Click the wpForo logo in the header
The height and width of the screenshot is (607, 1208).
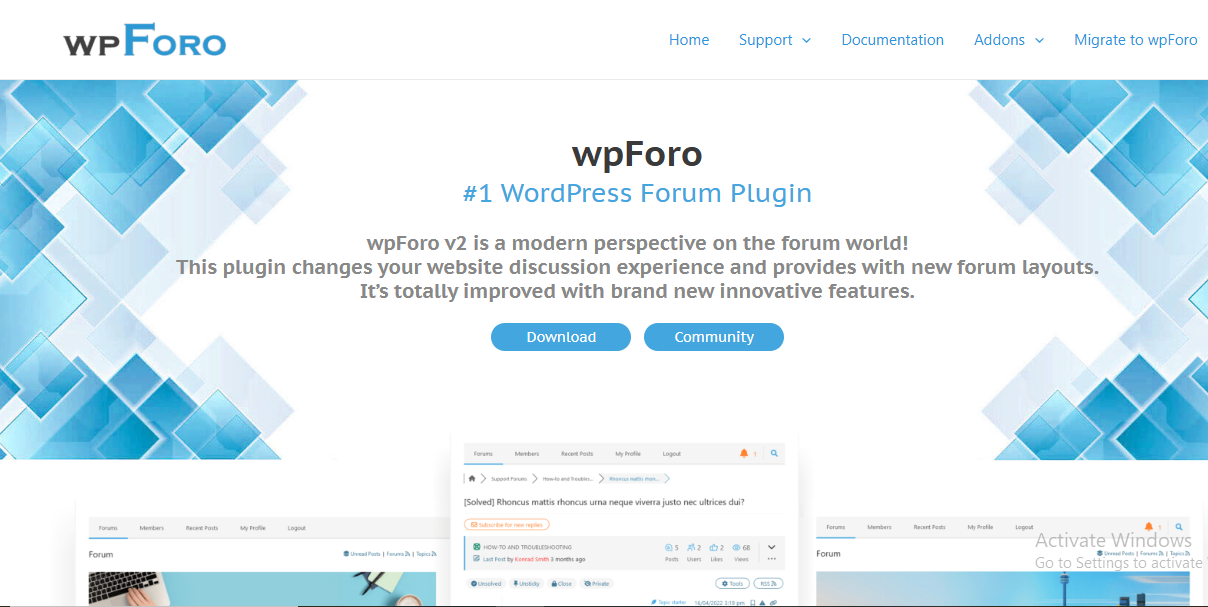(x=143, y=39)
